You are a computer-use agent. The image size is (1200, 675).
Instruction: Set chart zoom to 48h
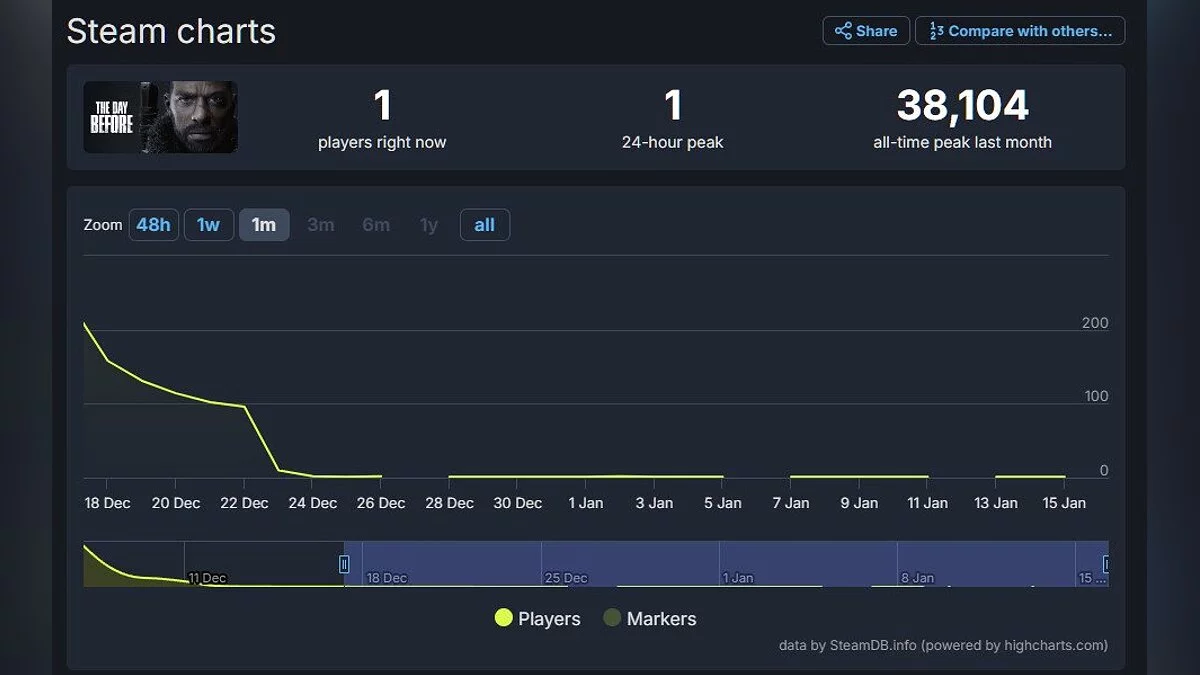click(x=153, y=225)
